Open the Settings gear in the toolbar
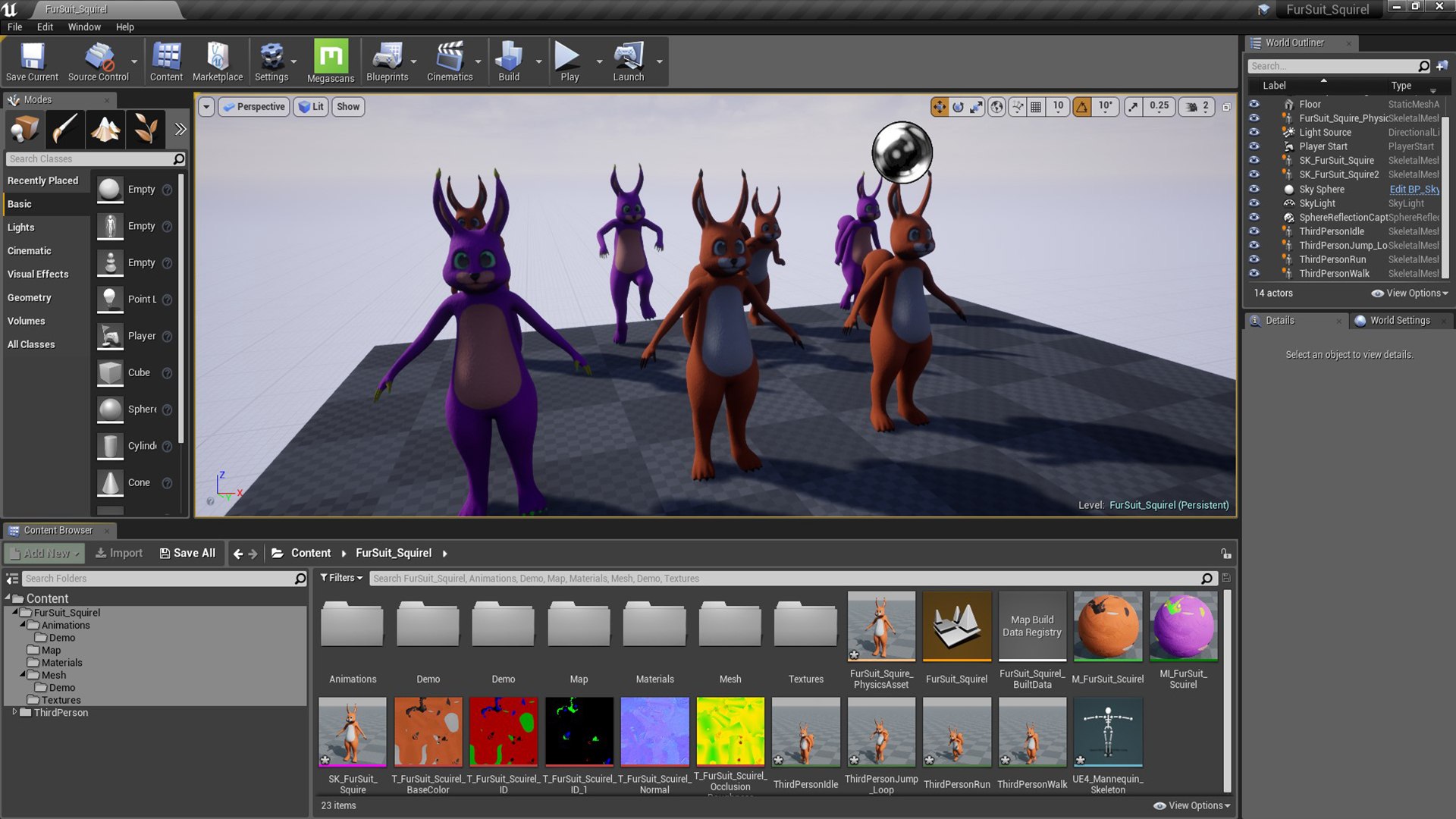The width and height of the screenshot is (1456, 819). pyautogui.click(x=271, y=61)
